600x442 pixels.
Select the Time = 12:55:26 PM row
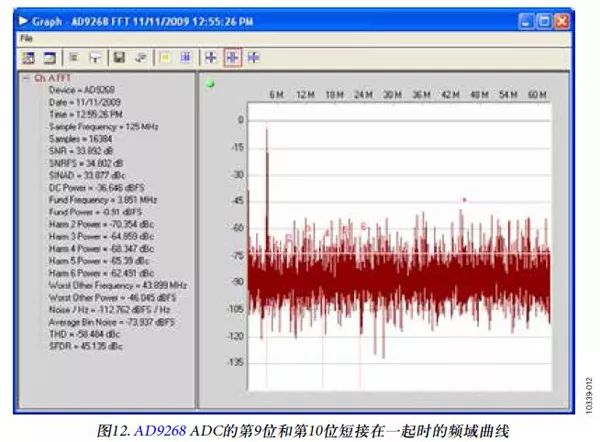[x=86, y=114]
